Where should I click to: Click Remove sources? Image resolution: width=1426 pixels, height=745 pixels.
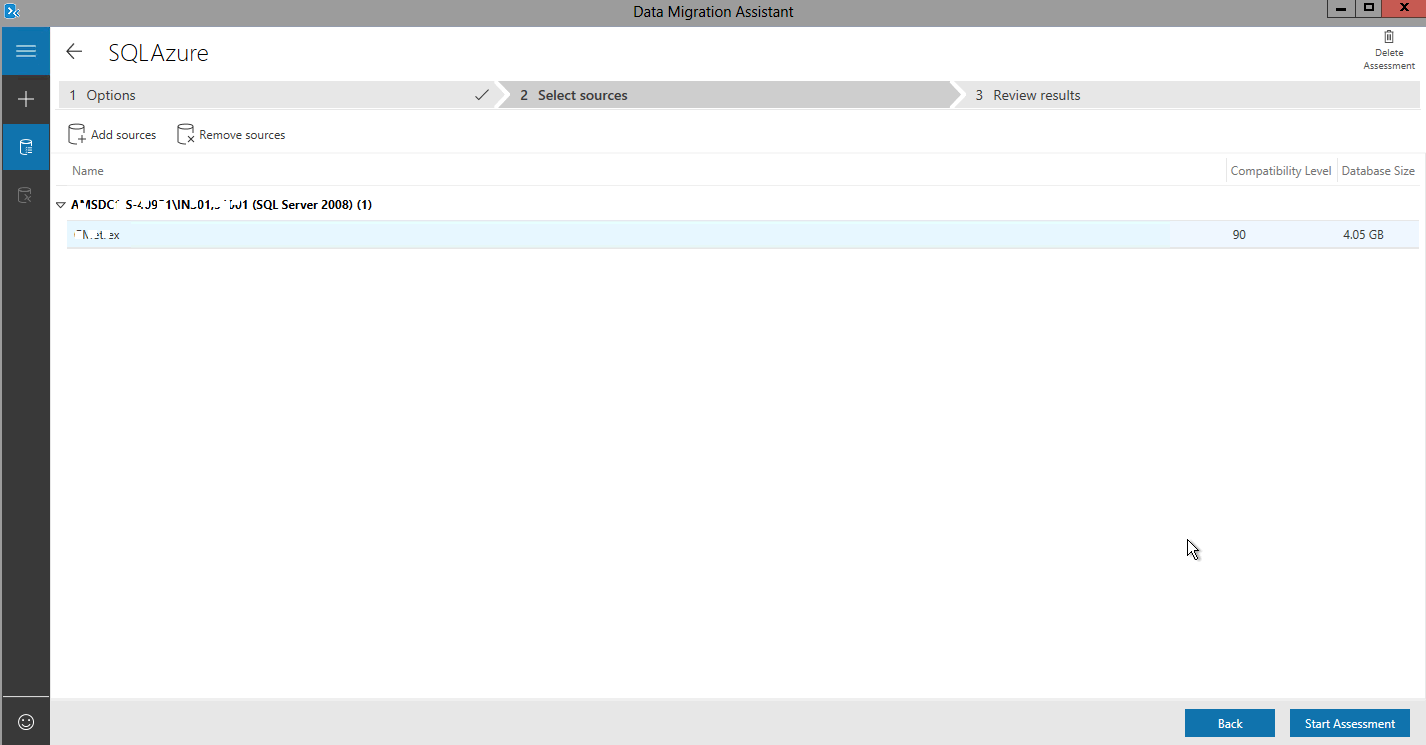[231, 134]
